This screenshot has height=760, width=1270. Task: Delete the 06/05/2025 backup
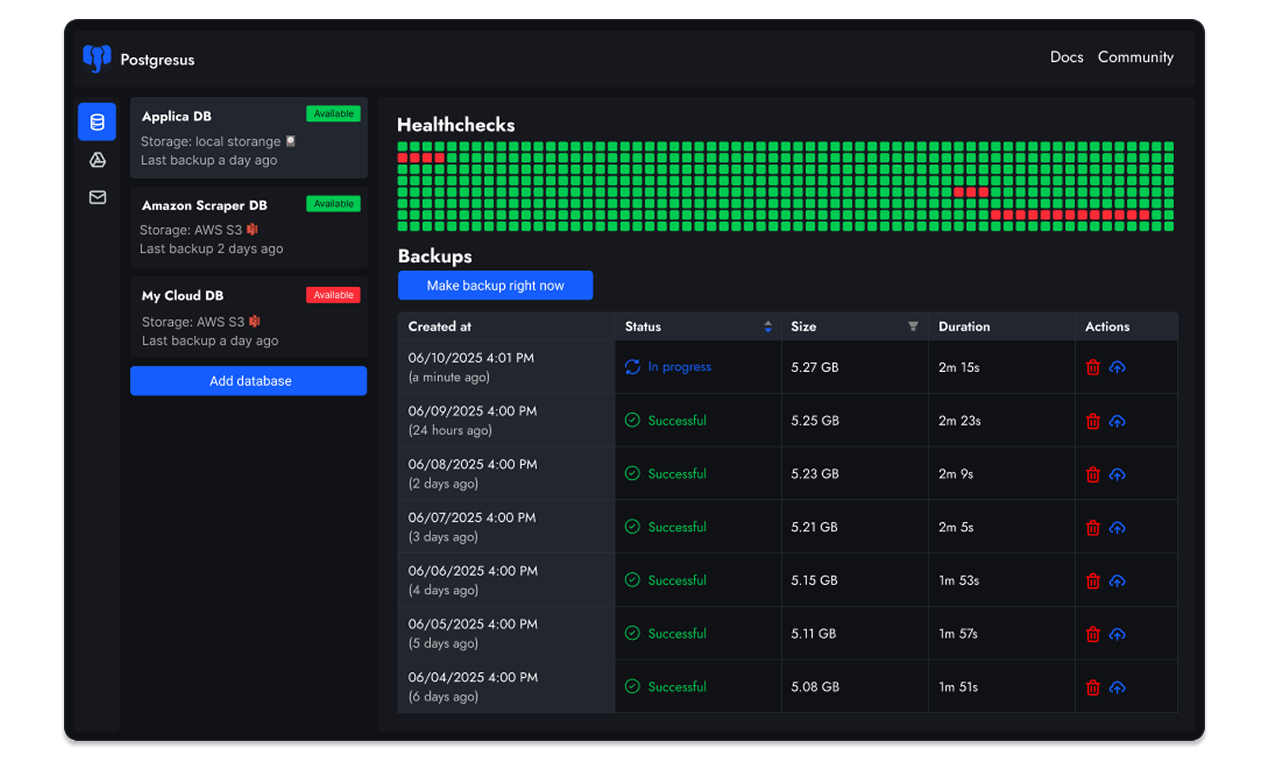[1093, 634]
